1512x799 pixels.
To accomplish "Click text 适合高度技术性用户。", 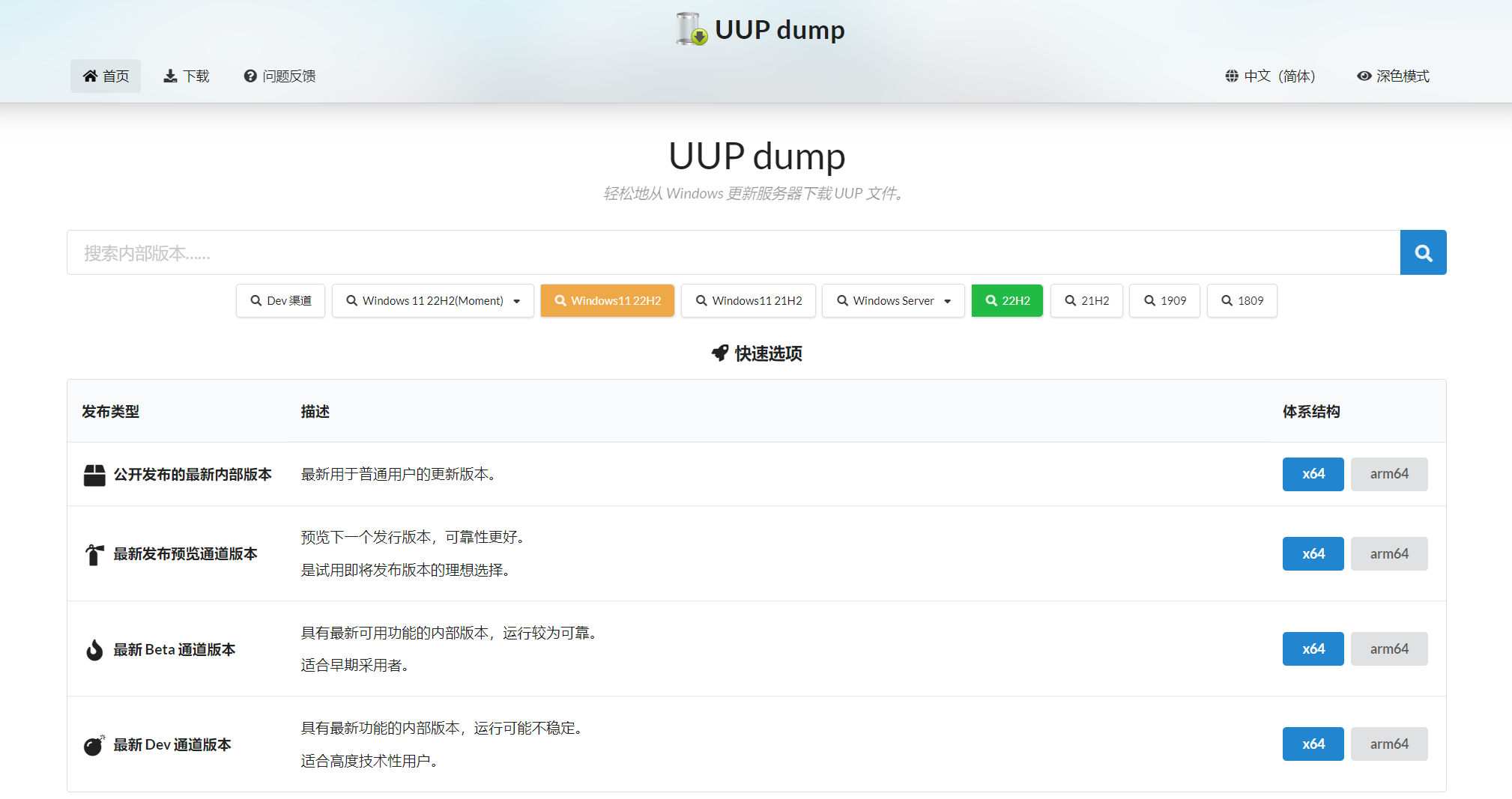I will (369, 761).
